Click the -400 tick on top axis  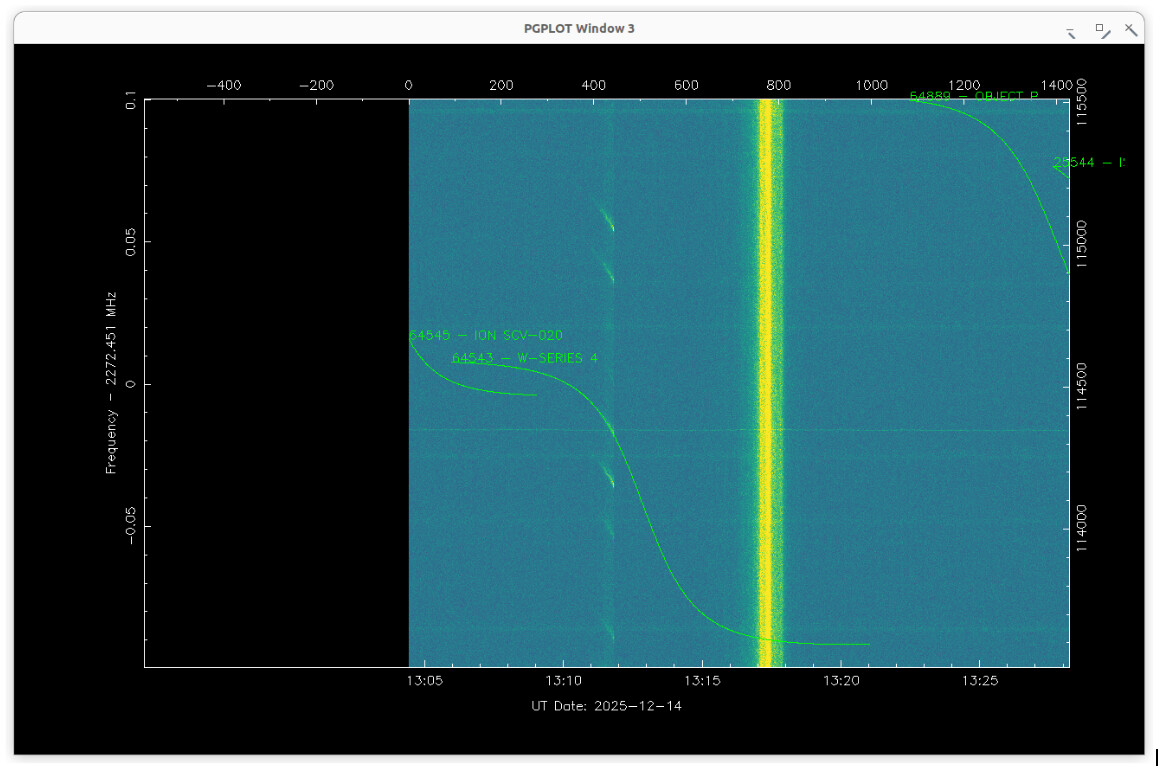tap(223, 86)
